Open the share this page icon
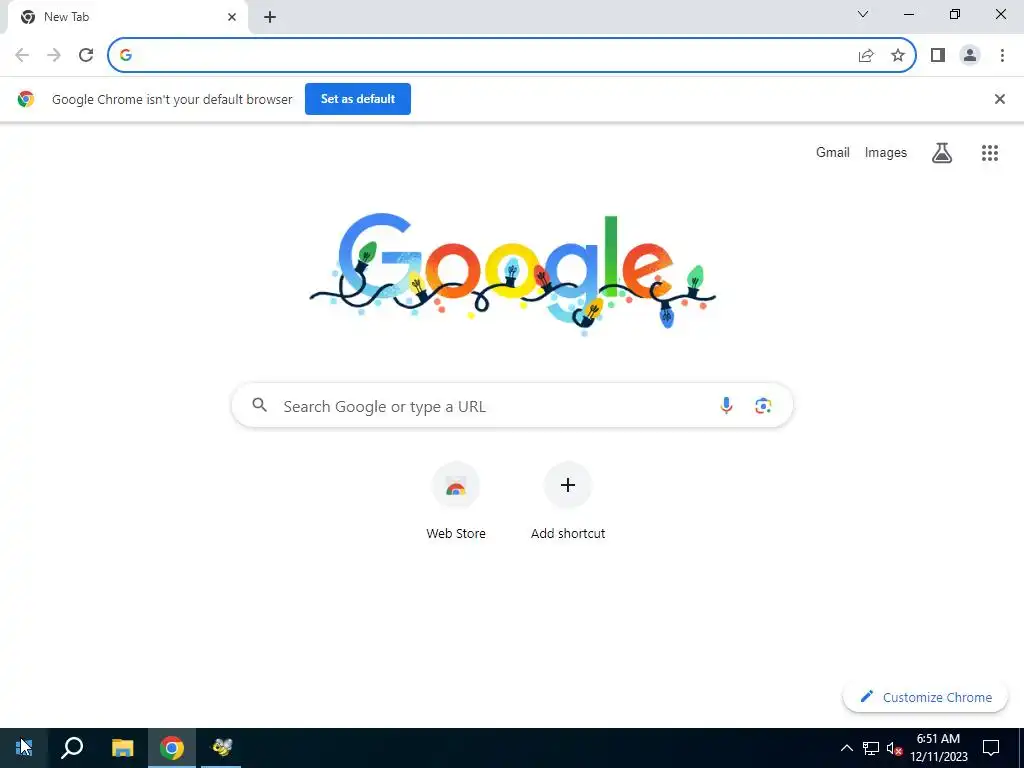Image resolution: width=1024 pixels, height=768 pixels. coord(866,55)
